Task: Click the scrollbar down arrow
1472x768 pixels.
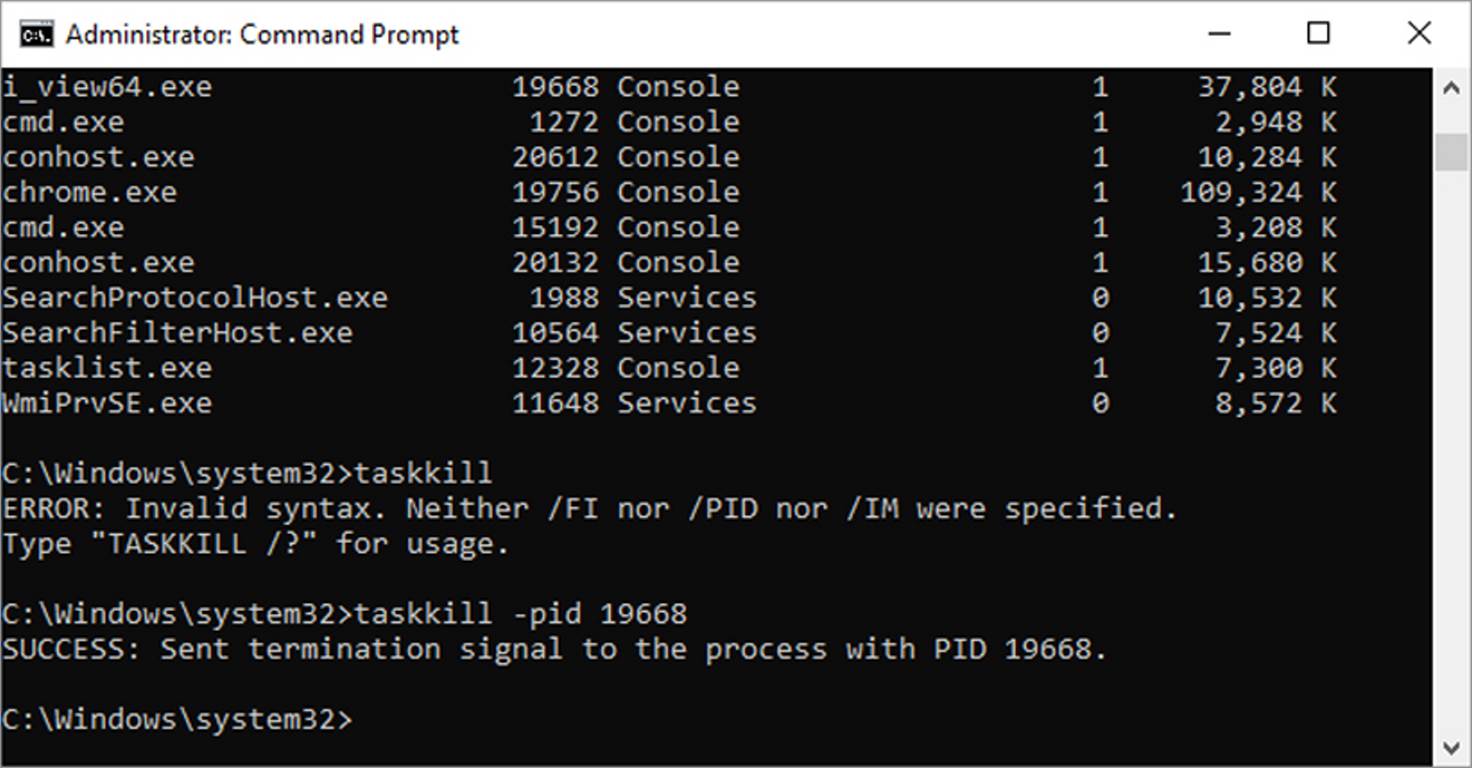Action: point(1452,746)
